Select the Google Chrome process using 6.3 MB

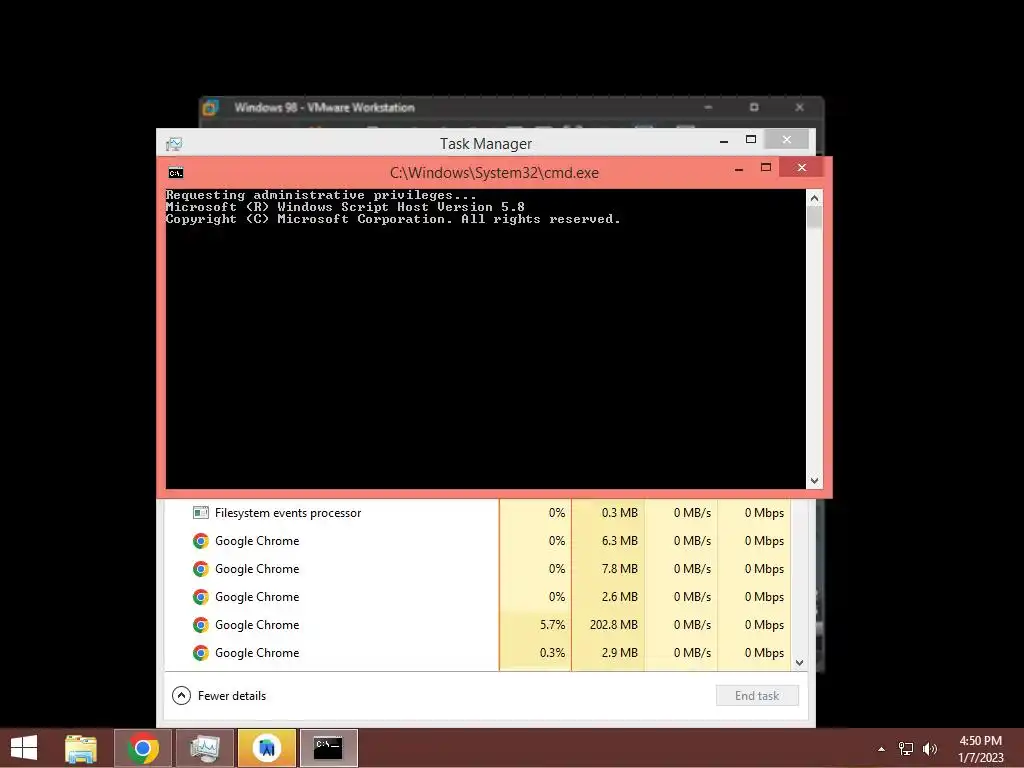(x=477, y=541)
